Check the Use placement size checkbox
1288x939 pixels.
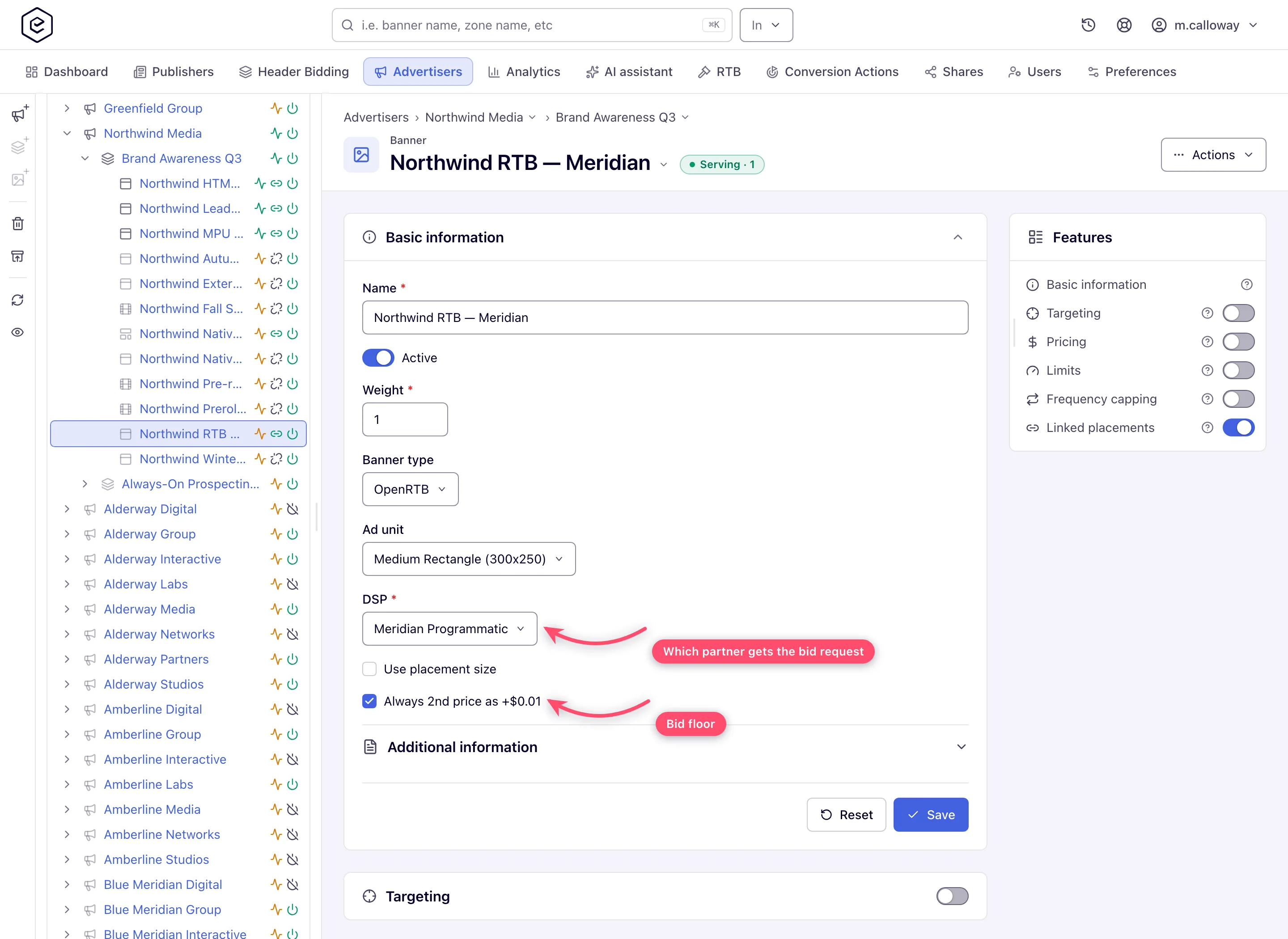pyautogui.click(x=369, y=668)
